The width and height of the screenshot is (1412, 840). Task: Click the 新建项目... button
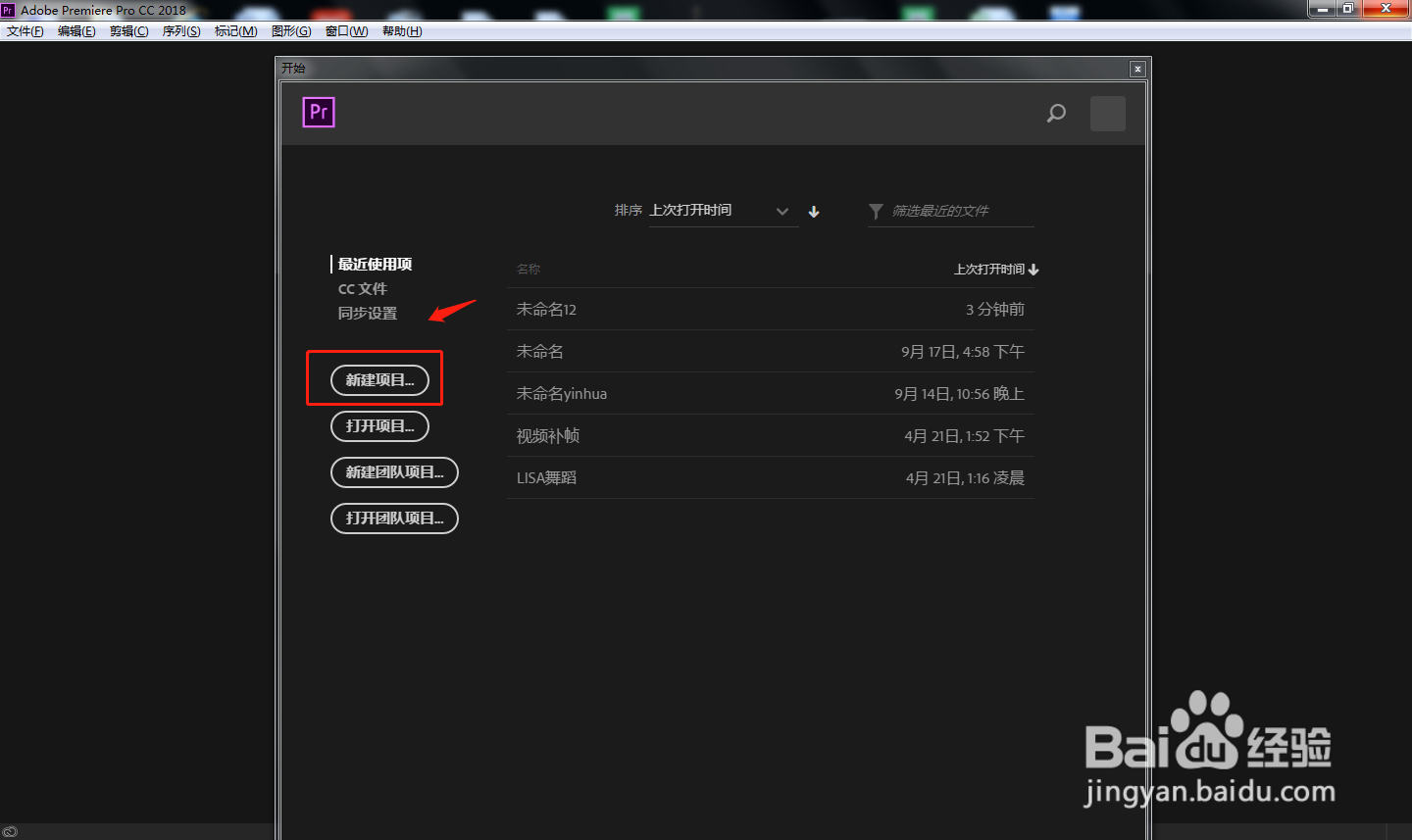[x=380, y=380]
